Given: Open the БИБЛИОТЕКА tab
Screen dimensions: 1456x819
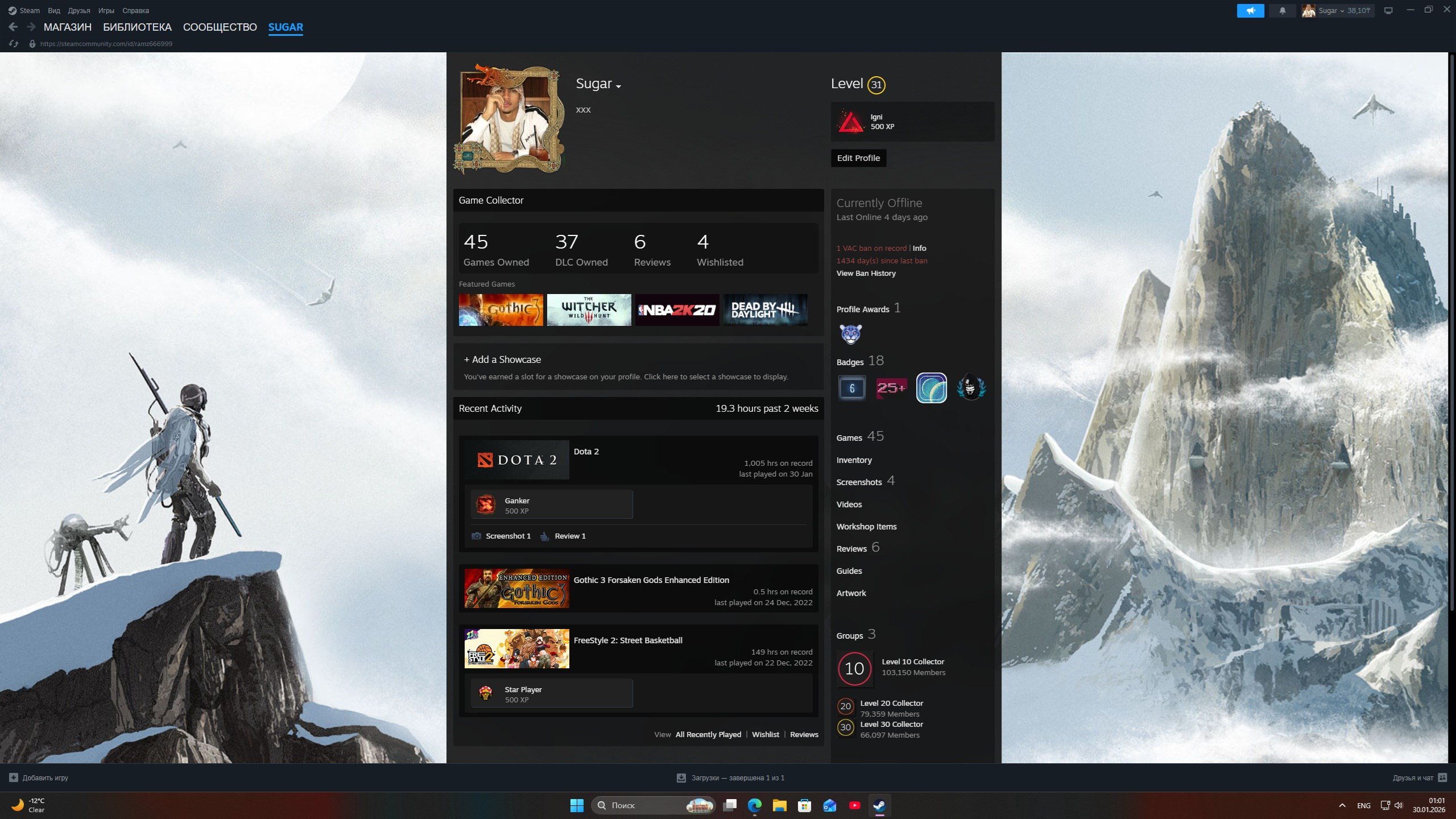Looking at the screenshot, I should (137, 27).
